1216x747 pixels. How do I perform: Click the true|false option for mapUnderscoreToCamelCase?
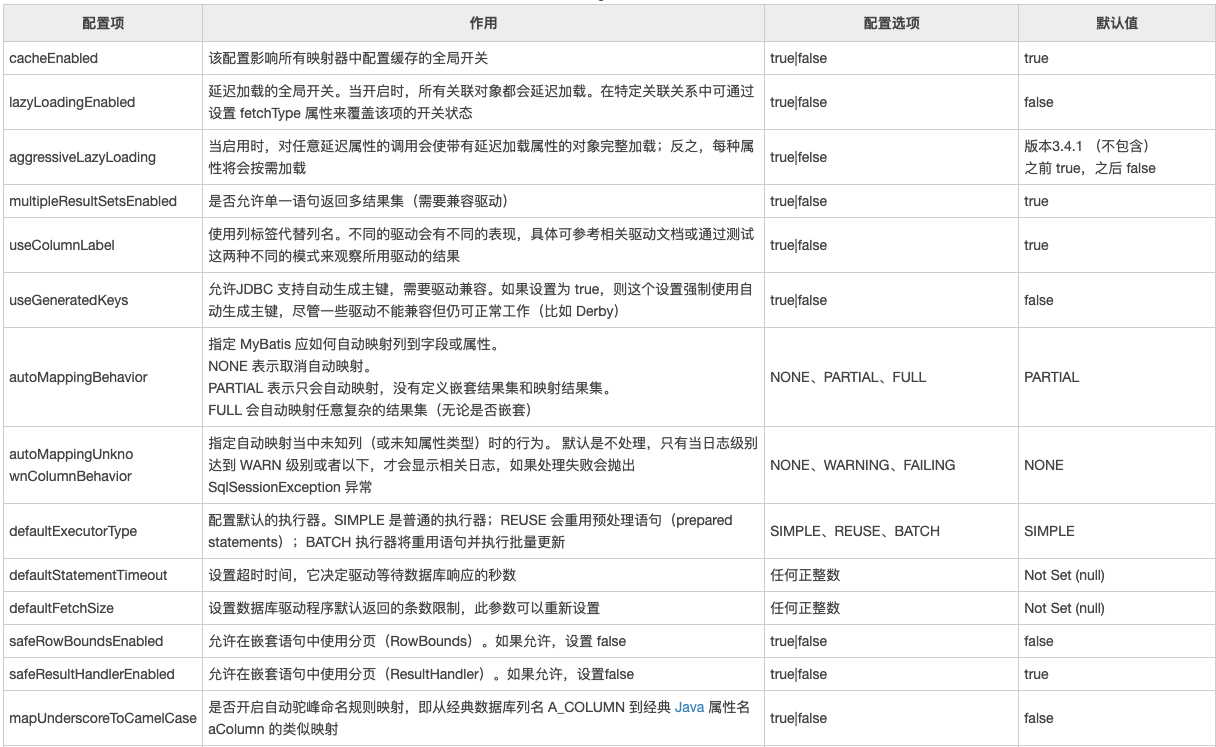click(x=798, y=718)
